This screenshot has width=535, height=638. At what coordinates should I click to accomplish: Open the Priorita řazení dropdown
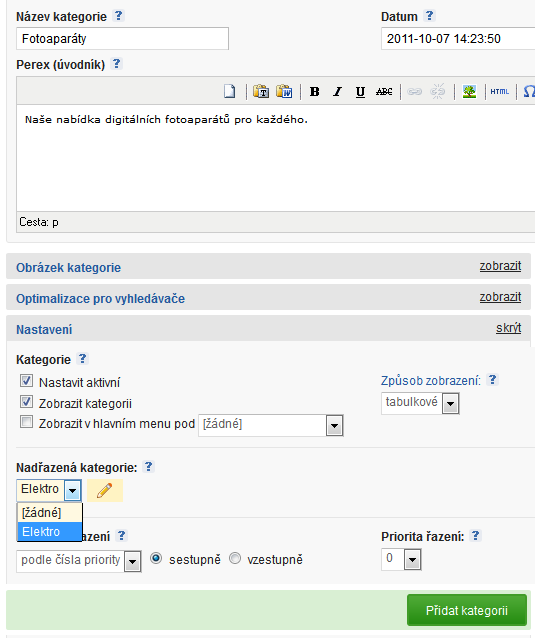[401, 559]
